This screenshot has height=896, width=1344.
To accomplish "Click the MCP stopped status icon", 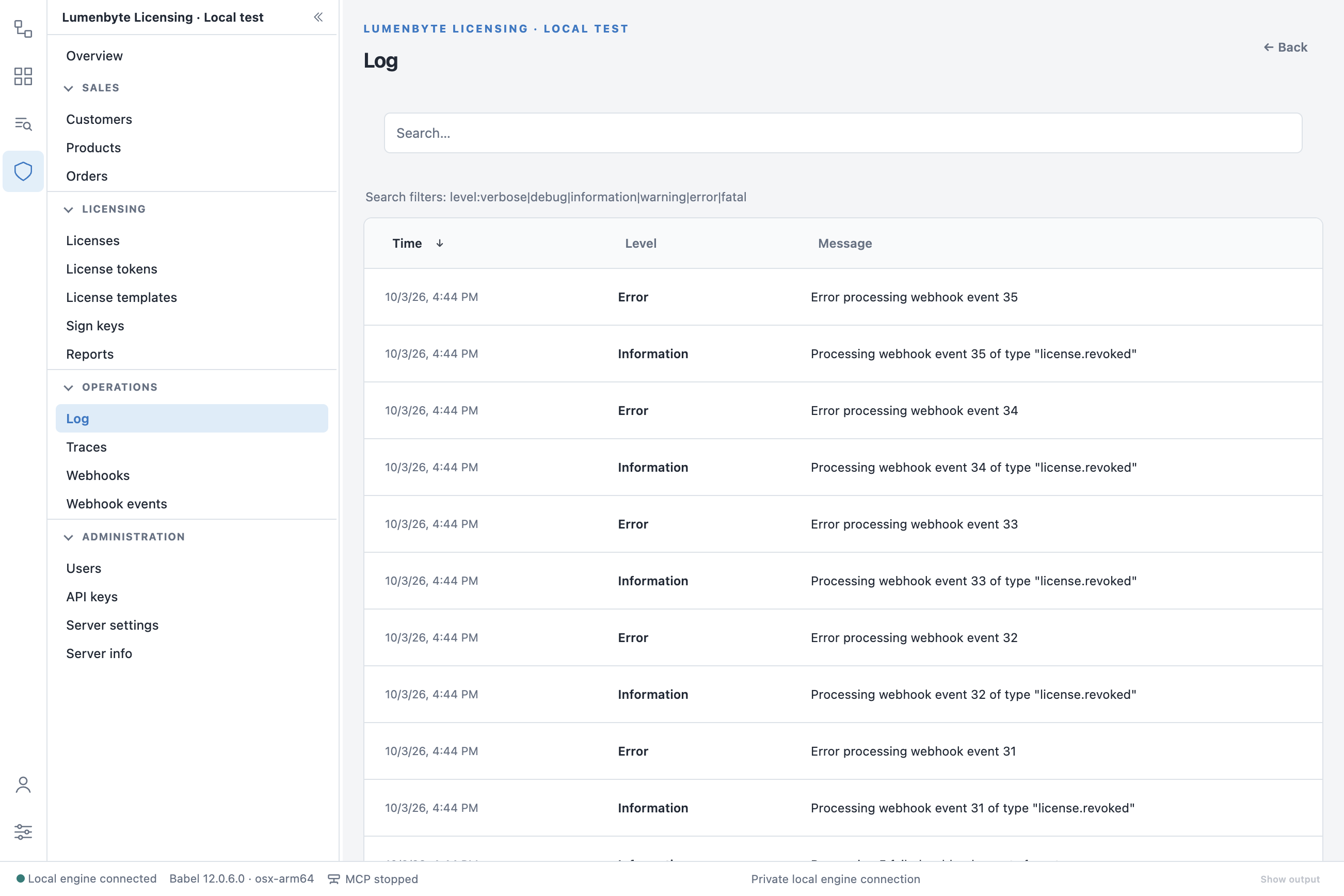I will point(334,879).
